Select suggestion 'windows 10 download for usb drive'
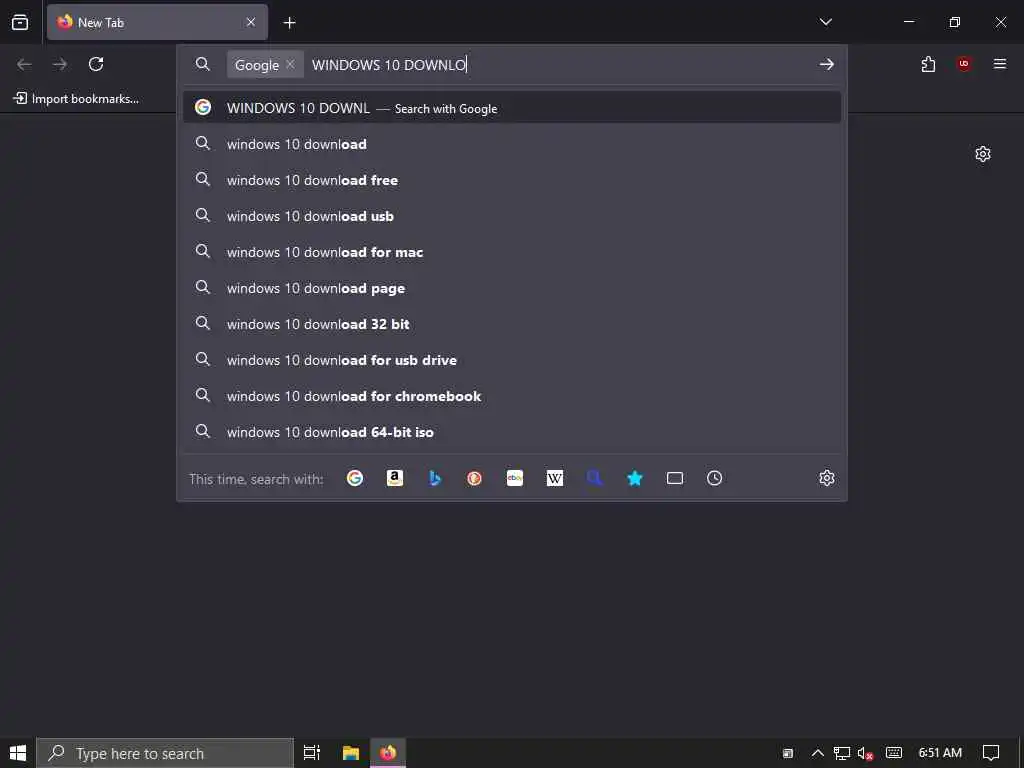This screenshot has width=1024, height=768. (x=512, y=360)
